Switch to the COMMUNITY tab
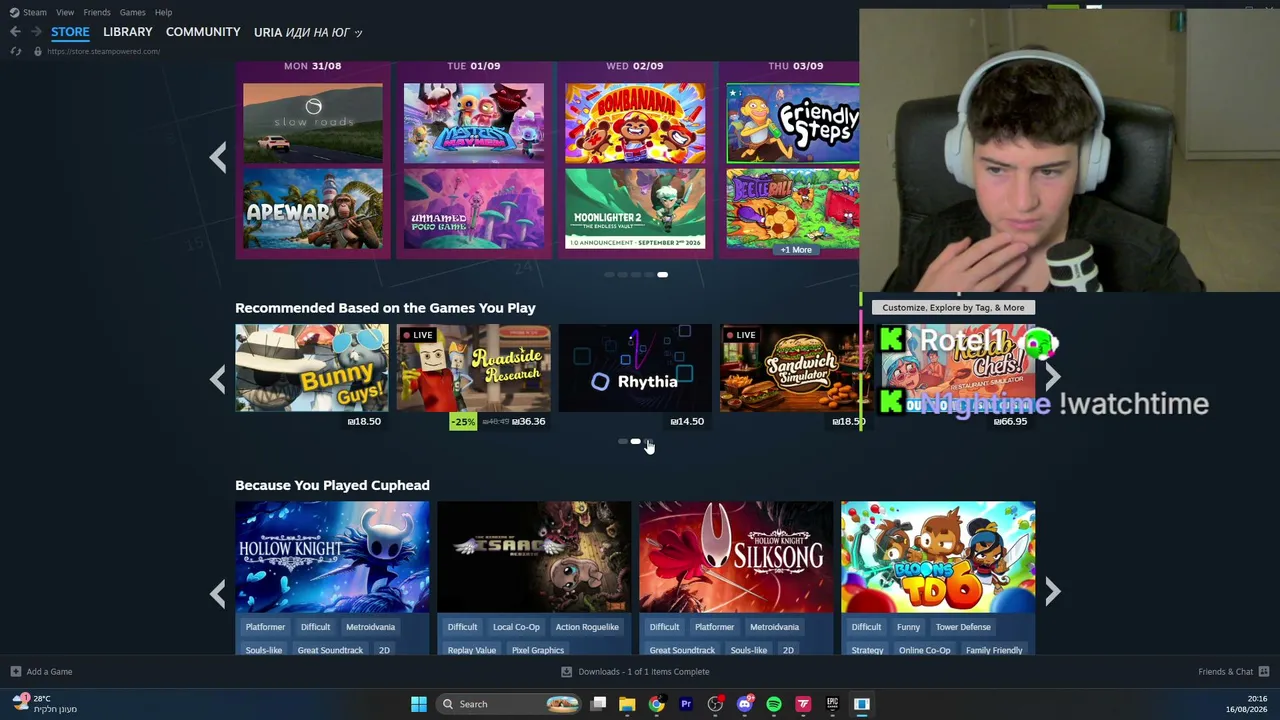1280x720 pixels. point(203,32)
